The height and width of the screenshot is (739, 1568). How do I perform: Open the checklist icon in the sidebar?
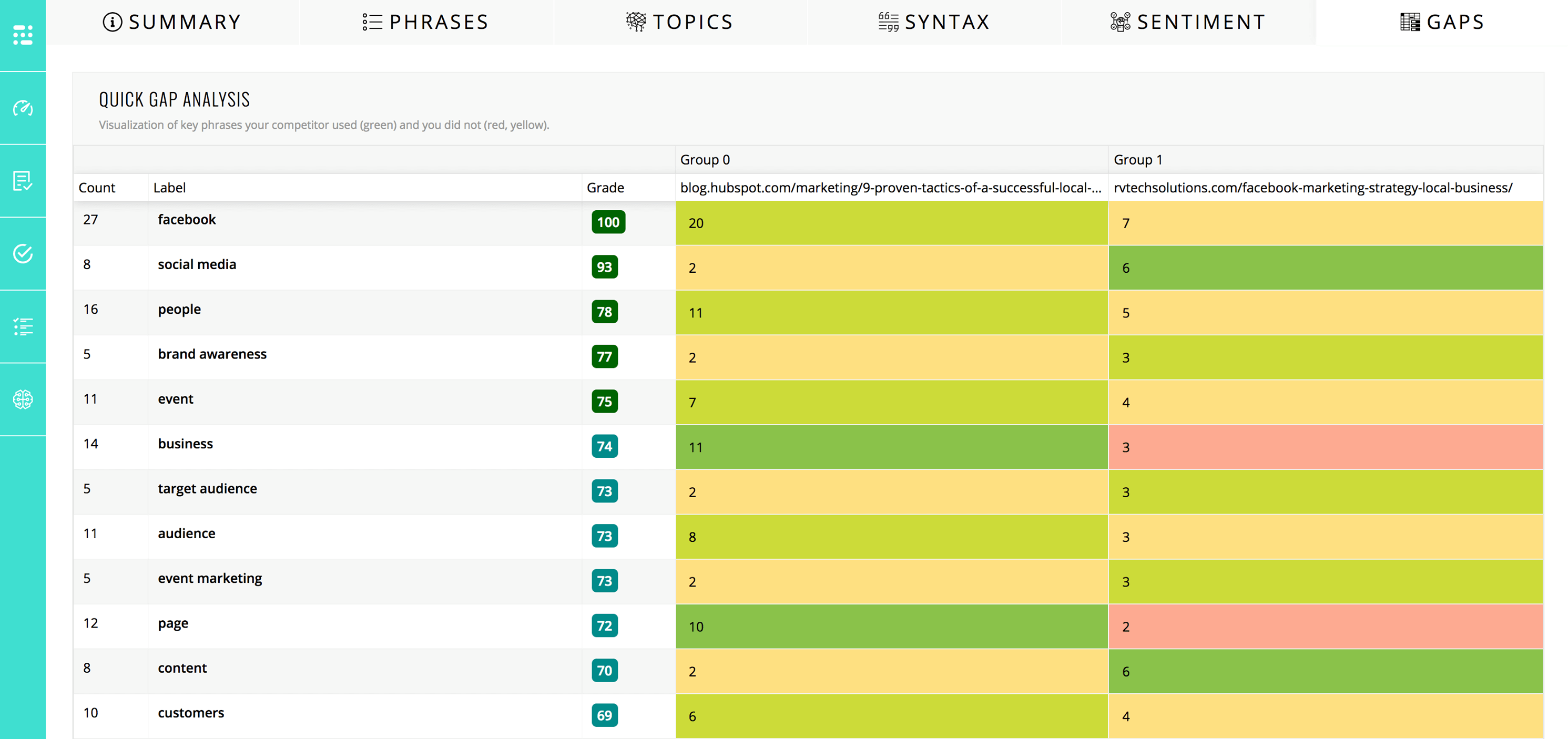click(x=23, y=326)
